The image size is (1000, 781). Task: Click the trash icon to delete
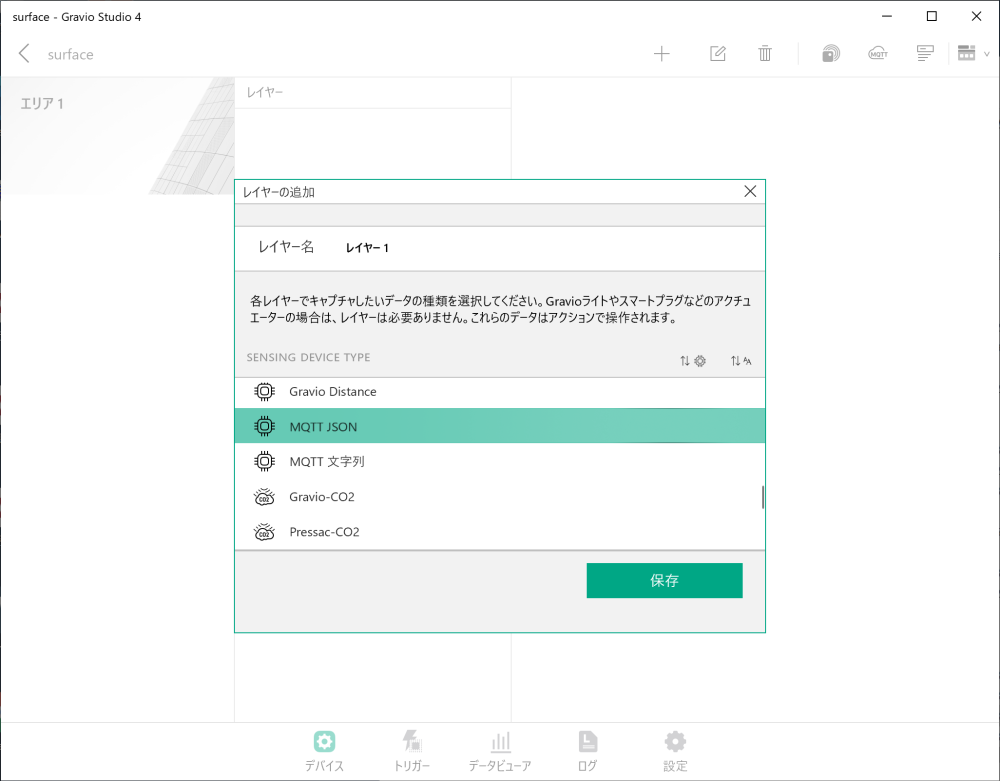(765, 53)
